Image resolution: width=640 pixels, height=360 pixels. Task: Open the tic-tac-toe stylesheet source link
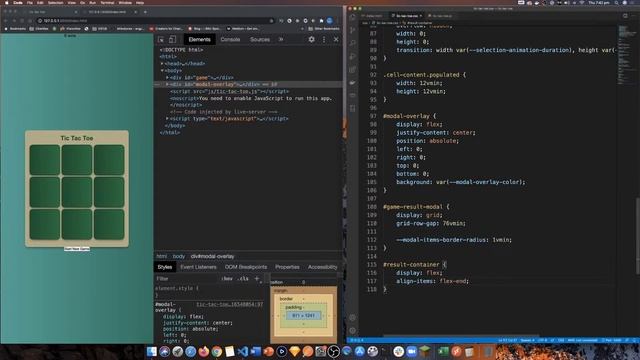[x=229, y=304]
